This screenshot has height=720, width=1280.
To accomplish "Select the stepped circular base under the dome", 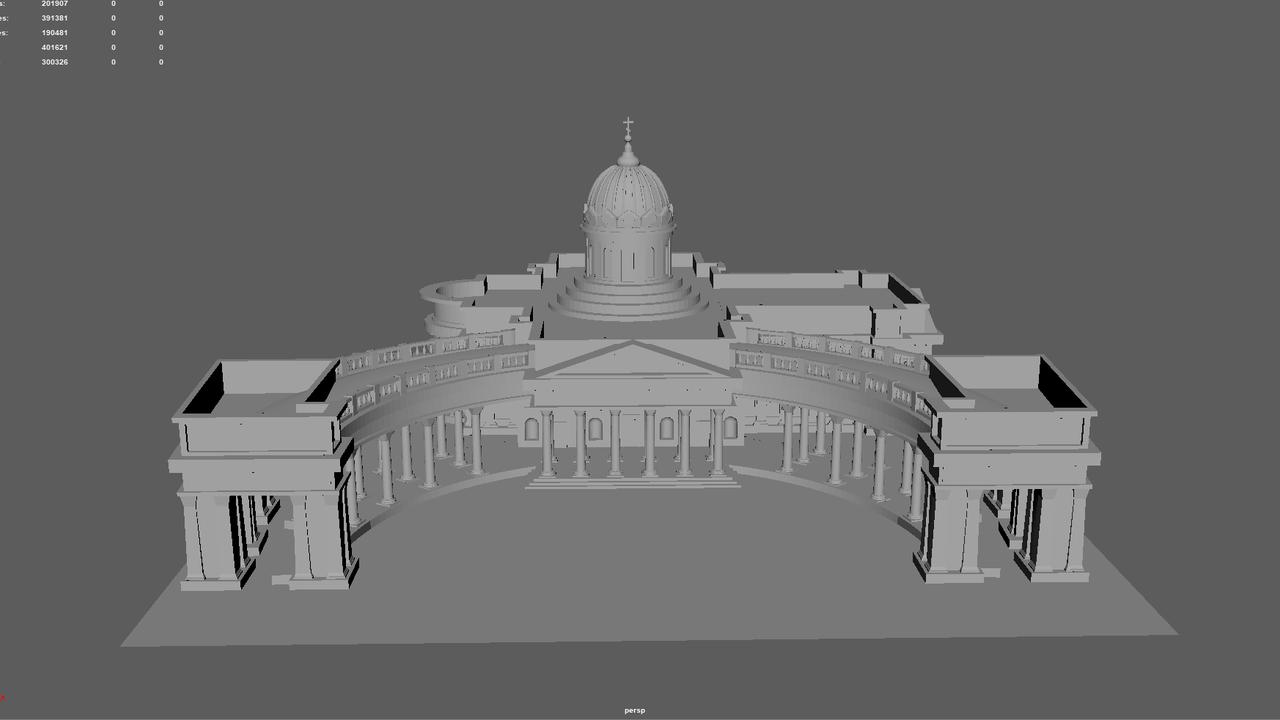I will [628, 298].
